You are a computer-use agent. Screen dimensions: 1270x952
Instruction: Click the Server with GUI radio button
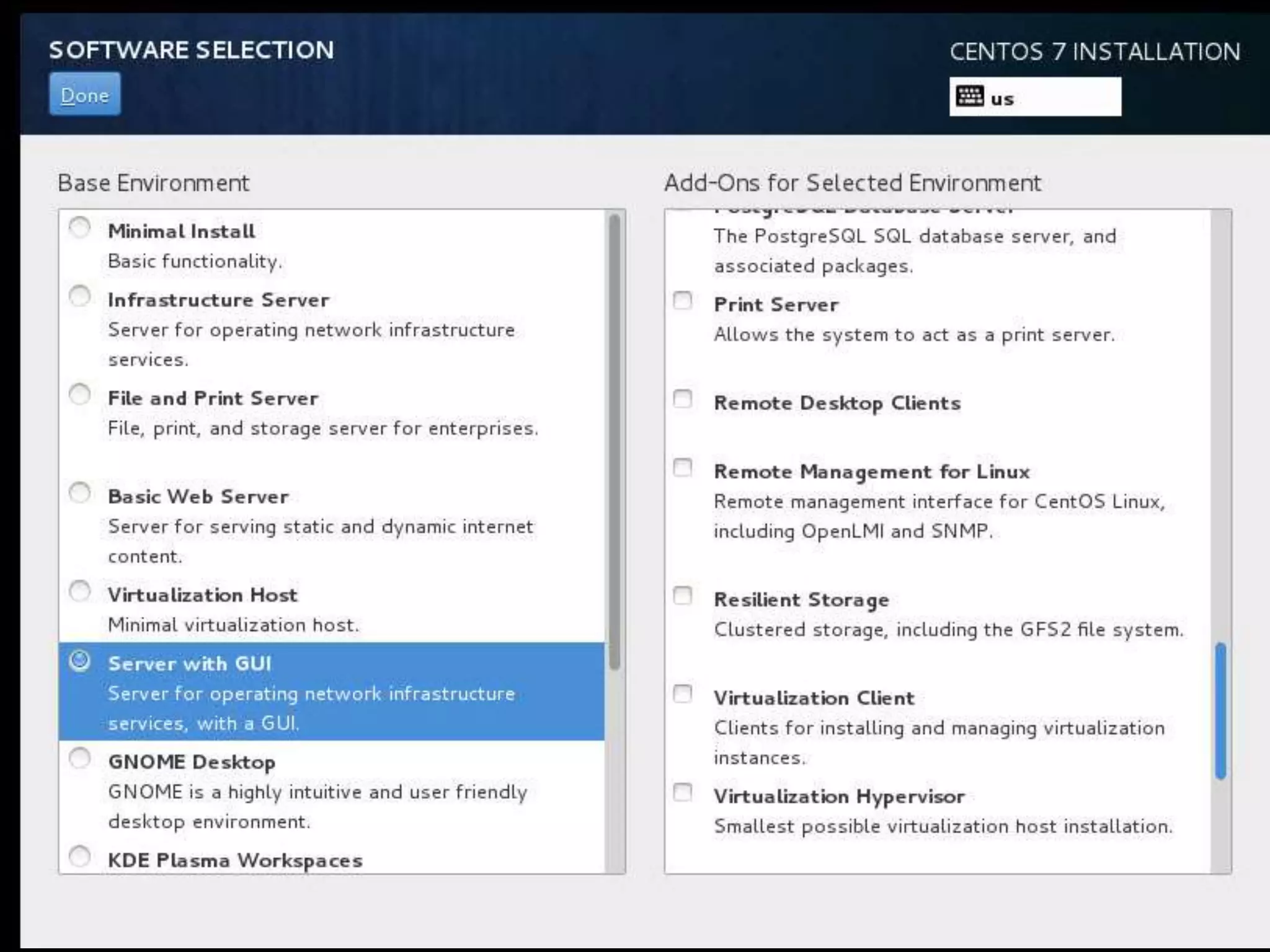click(80, 661)
